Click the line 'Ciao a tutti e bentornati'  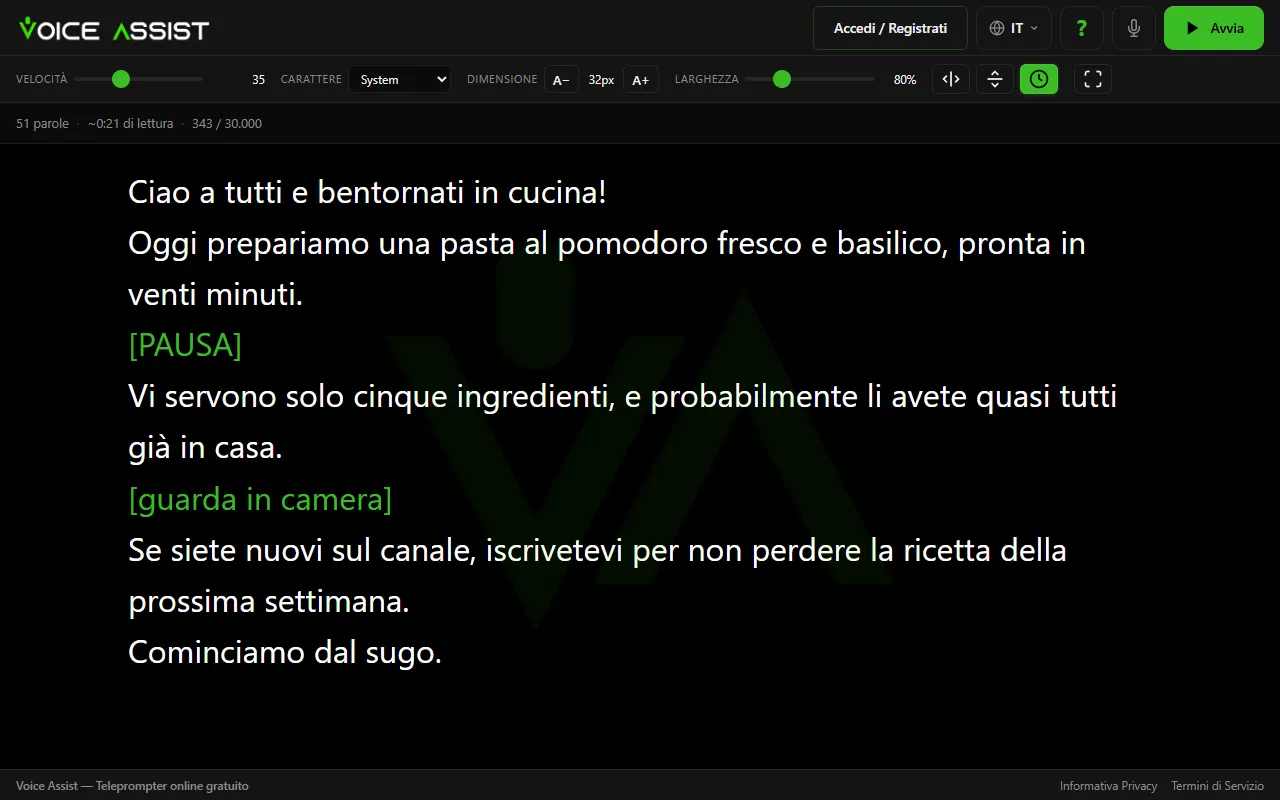(367, 192)
